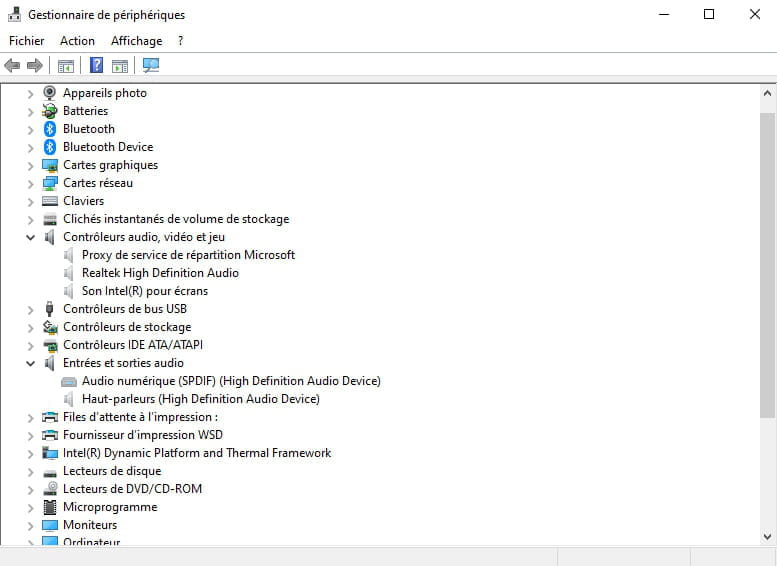Click the scan for hardware changes monitor icon

click(x=151, y=65)
